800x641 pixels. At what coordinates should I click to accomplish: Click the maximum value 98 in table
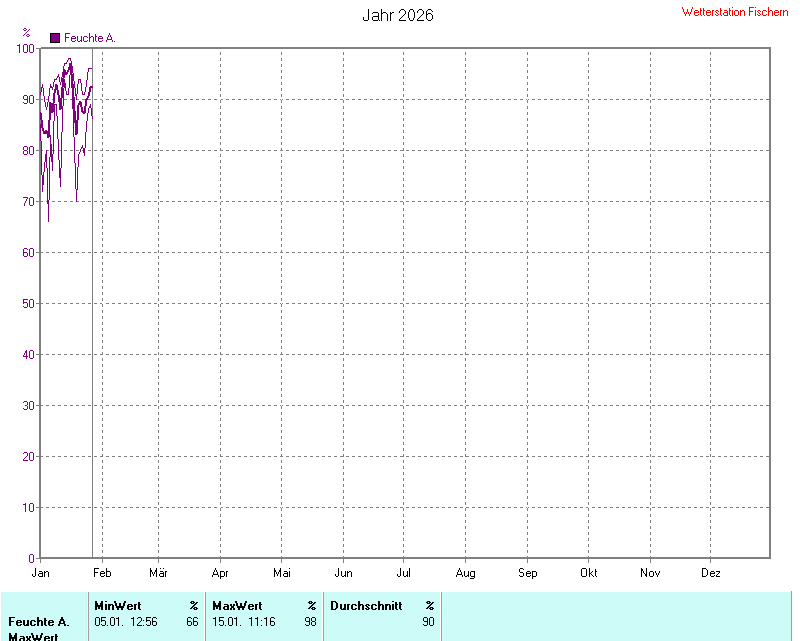(310, 622)
